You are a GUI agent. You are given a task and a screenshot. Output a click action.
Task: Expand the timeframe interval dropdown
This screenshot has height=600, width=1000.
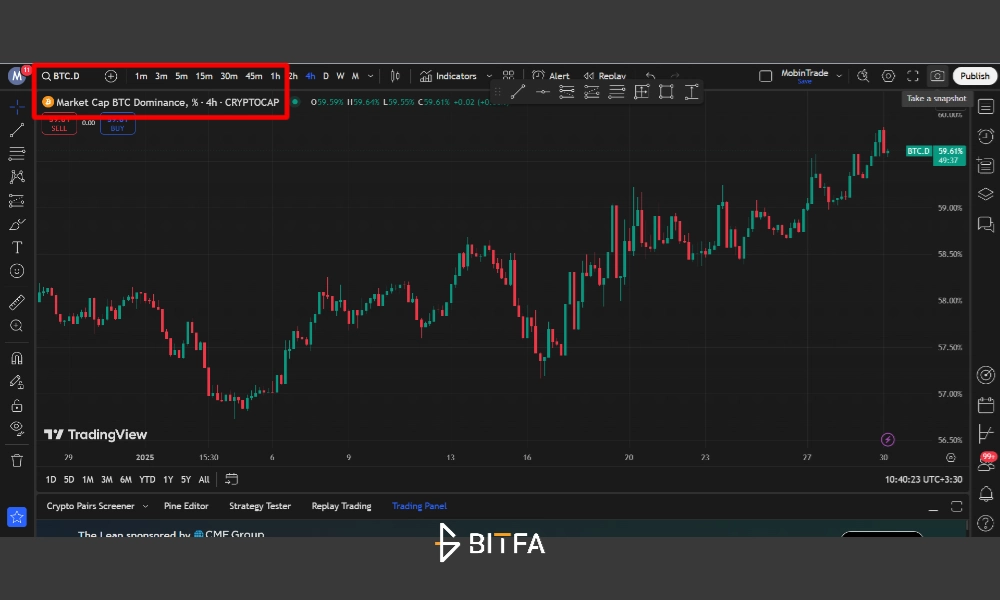click(371, 76)
